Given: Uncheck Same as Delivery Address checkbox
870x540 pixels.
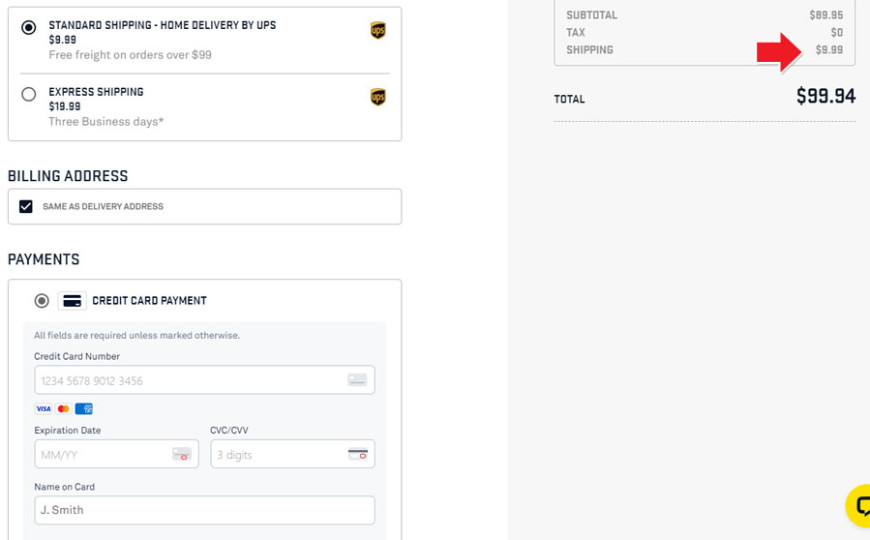Looking at the screenshot, I should pos(26,206).
